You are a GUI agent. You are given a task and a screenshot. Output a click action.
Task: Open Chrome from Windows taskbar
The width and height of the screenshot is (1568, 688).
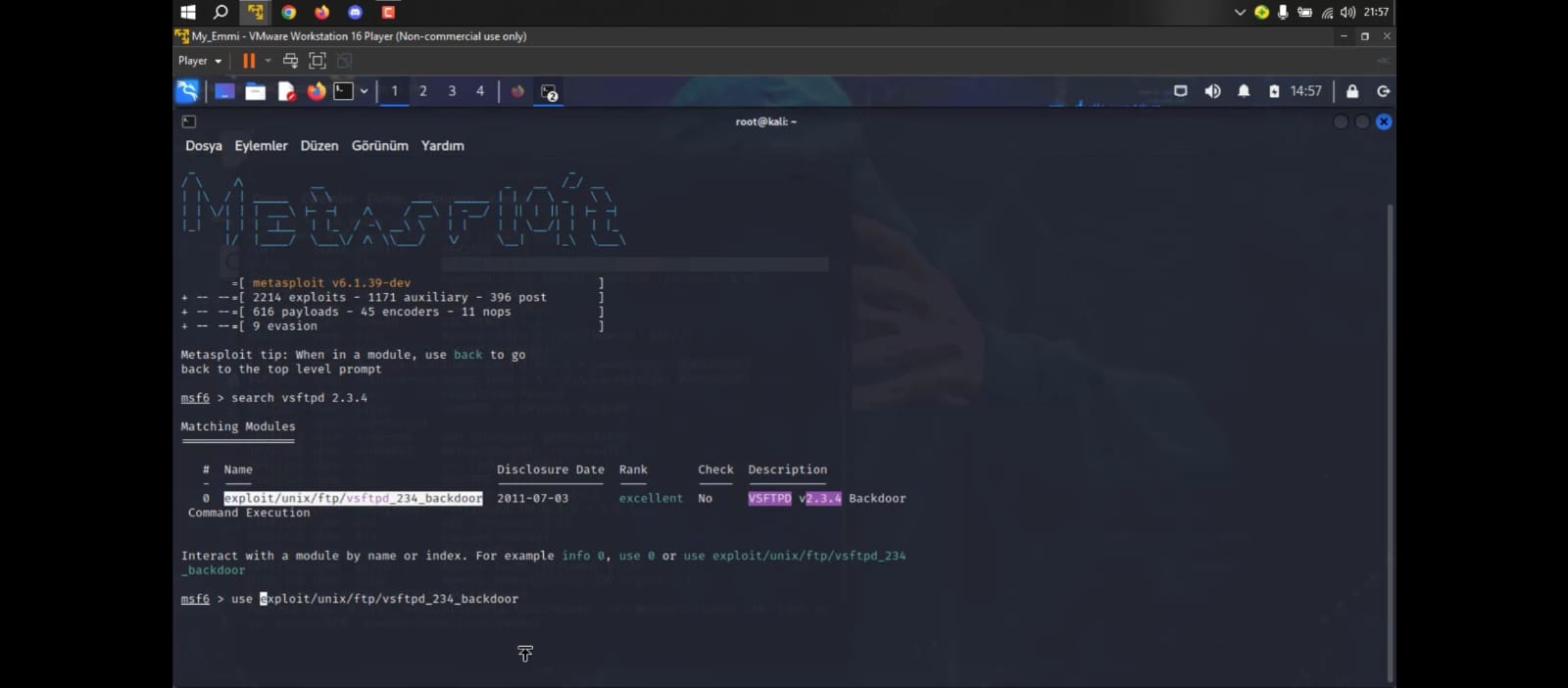pos(288,12)
